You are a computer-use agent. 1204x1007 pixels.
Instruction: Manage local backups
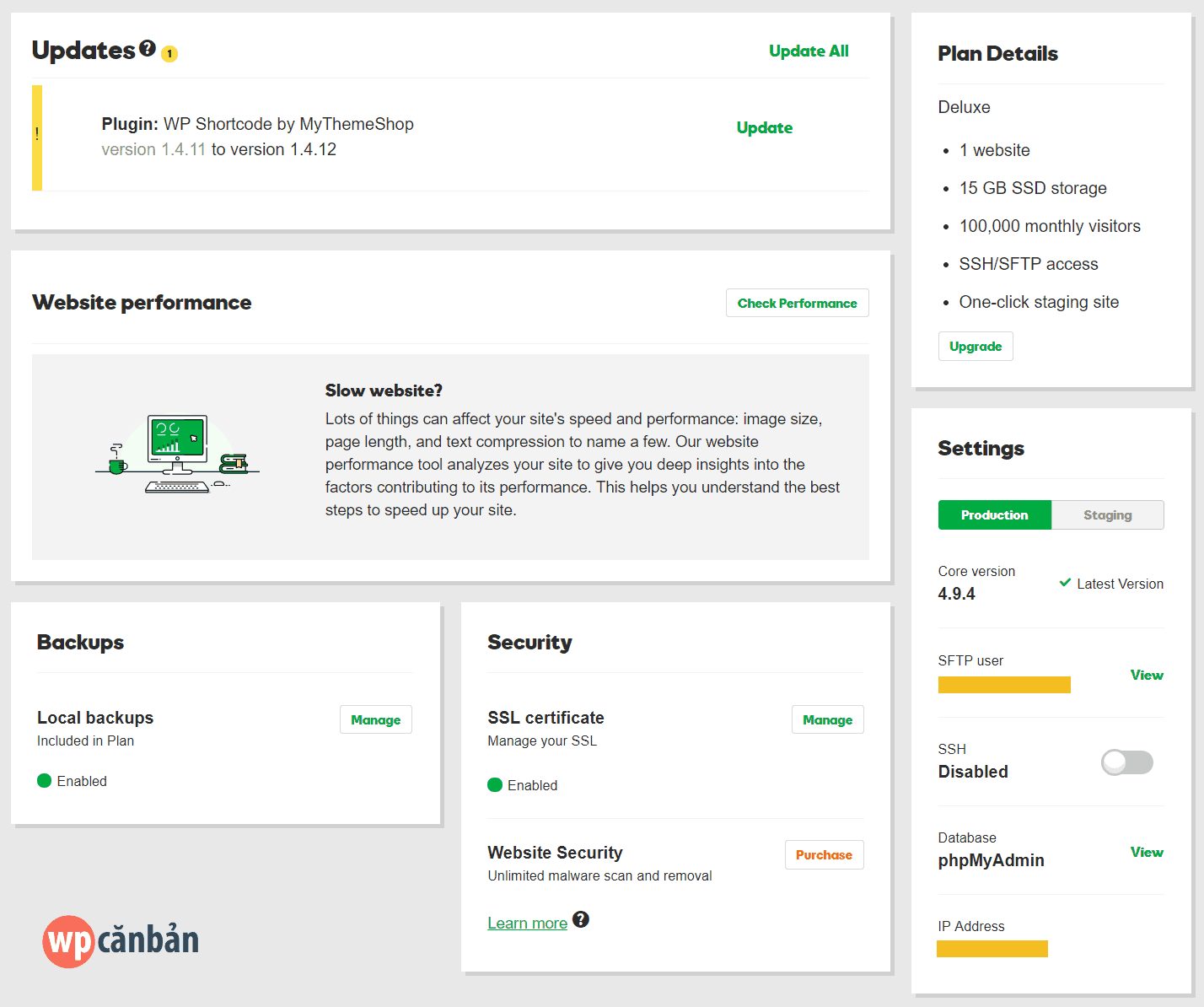tap(375, 719)
